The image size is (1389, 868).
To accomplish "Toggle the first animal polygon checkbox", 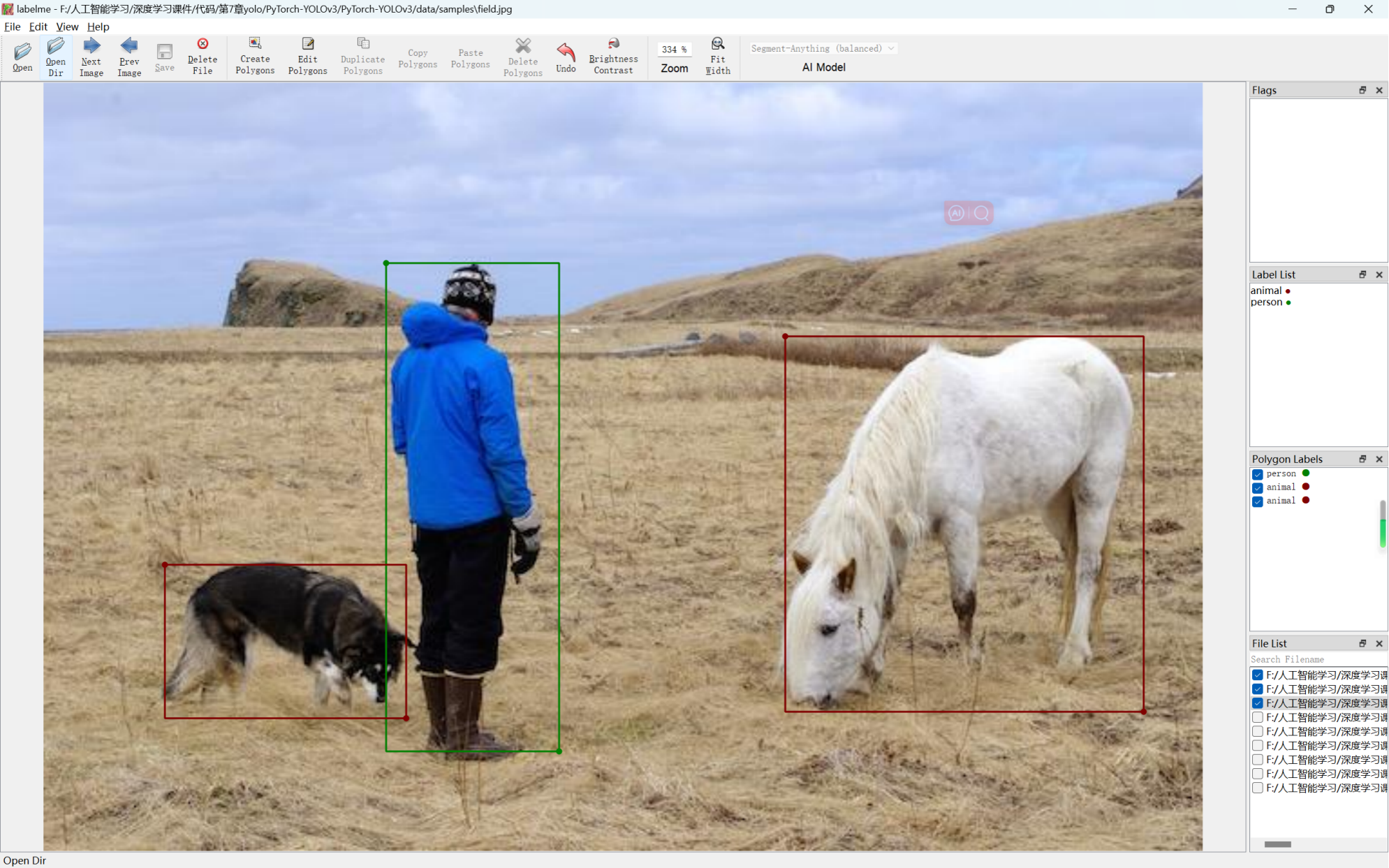I will click(1258, 487).
